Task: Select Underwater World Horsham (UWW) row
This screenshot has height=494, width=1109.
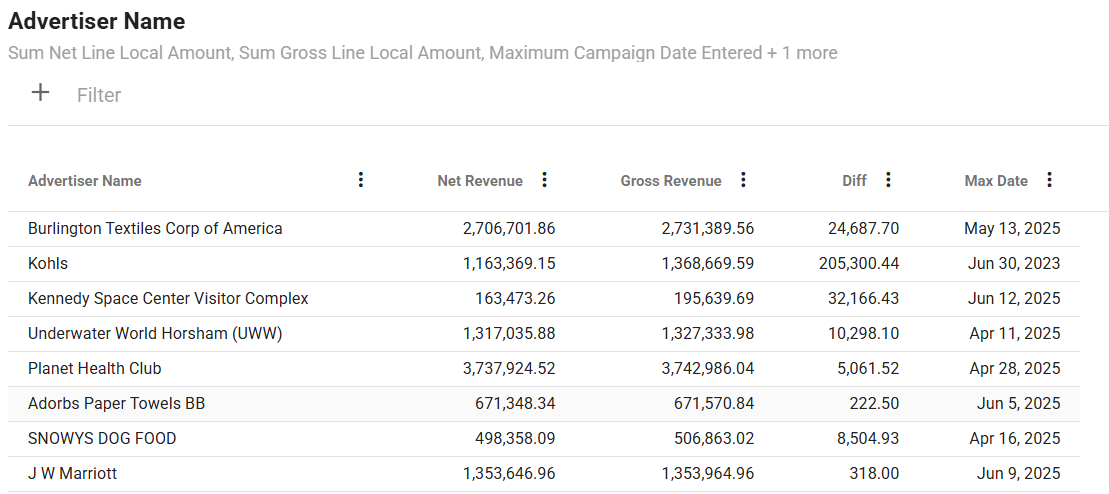Action: coord(155,334)
